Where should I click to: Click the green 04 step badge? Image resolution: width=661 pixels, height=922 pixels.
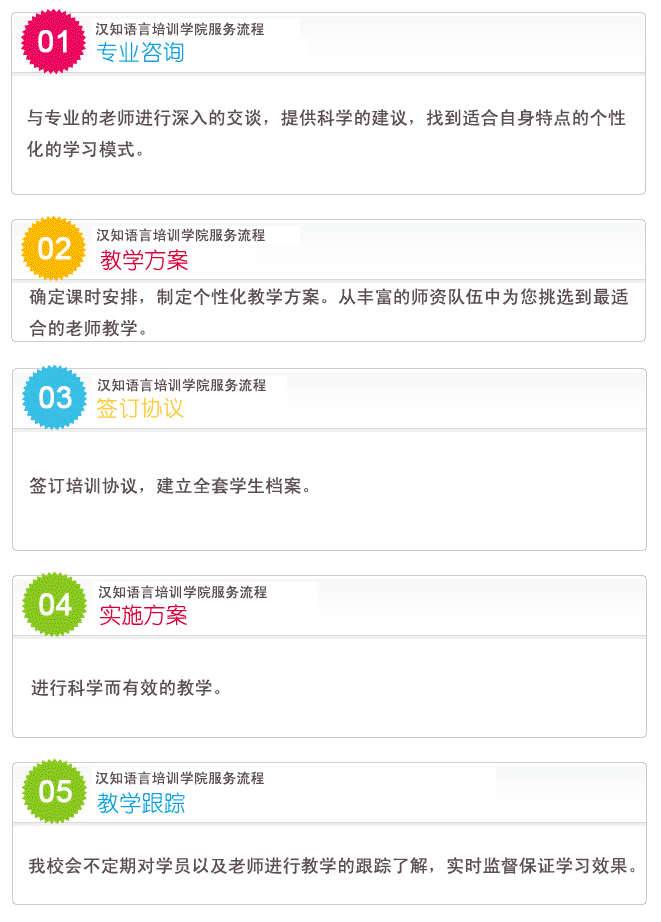(55, 604)
